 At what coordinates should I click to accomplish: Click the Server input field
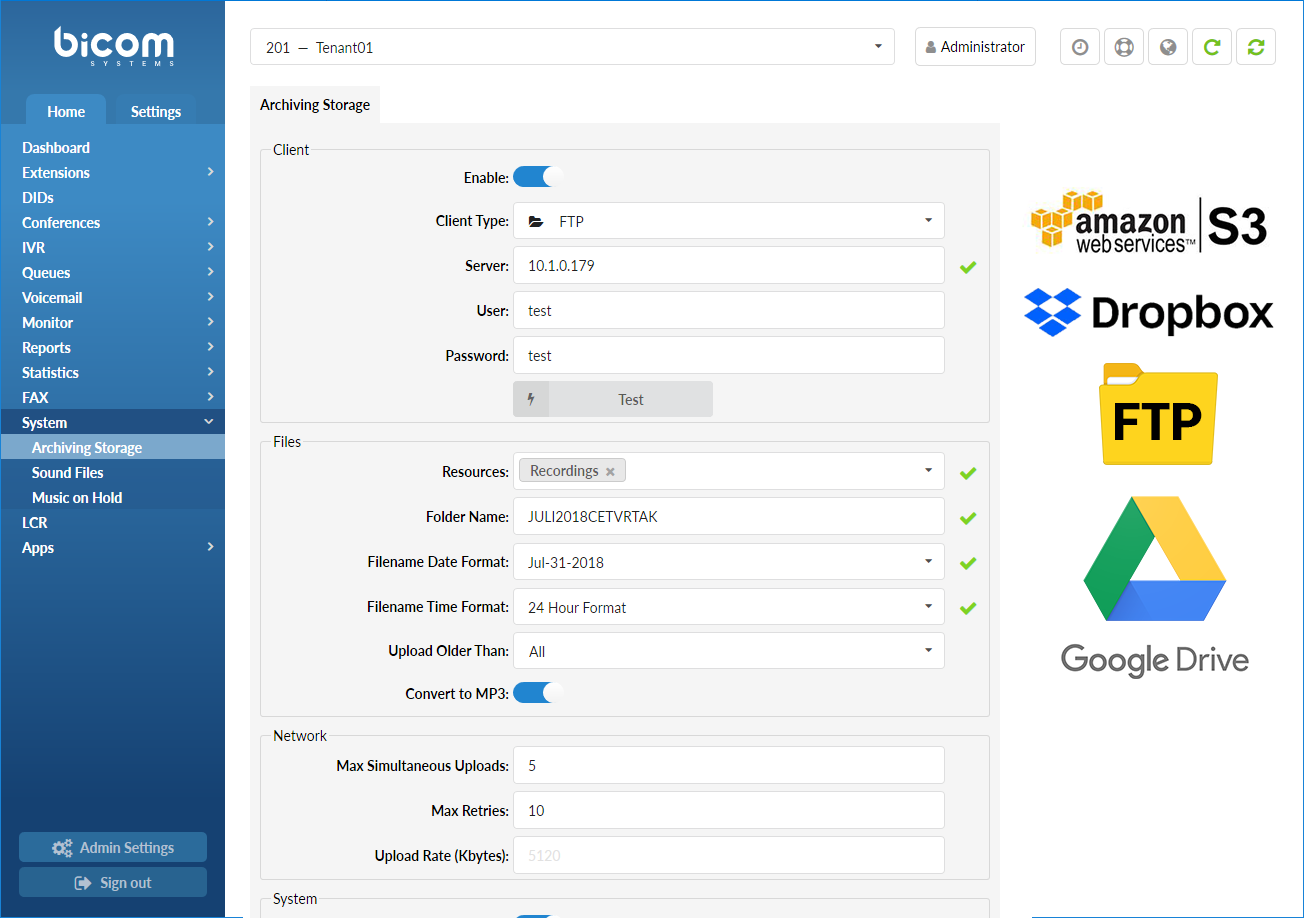click(x=729, y=265)
